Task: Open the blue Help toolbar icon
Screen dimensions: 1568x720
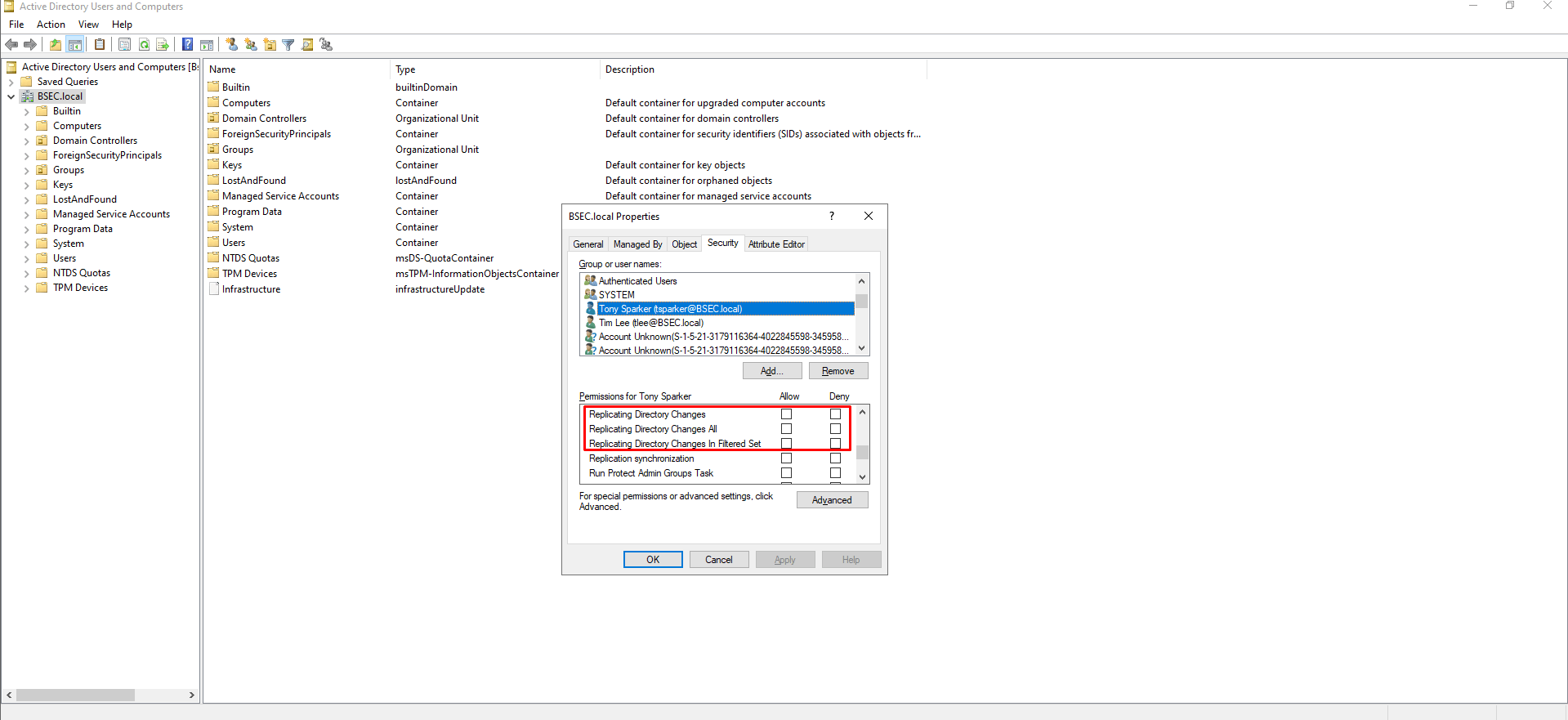Action: 188,45
